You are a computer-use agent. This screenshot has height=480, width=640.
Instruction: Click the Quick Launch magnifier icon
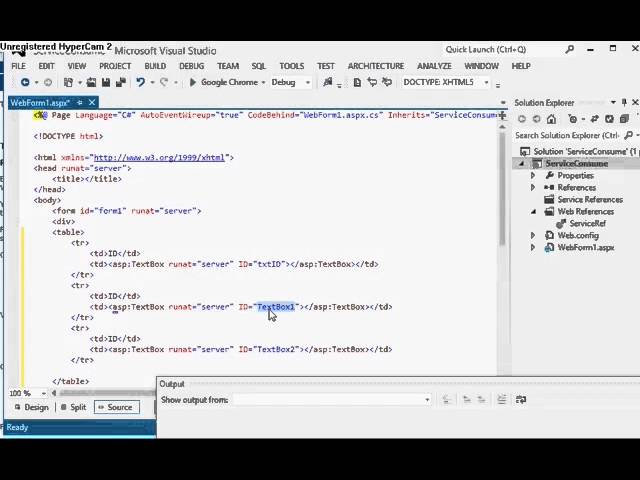[x=569, y=49]
